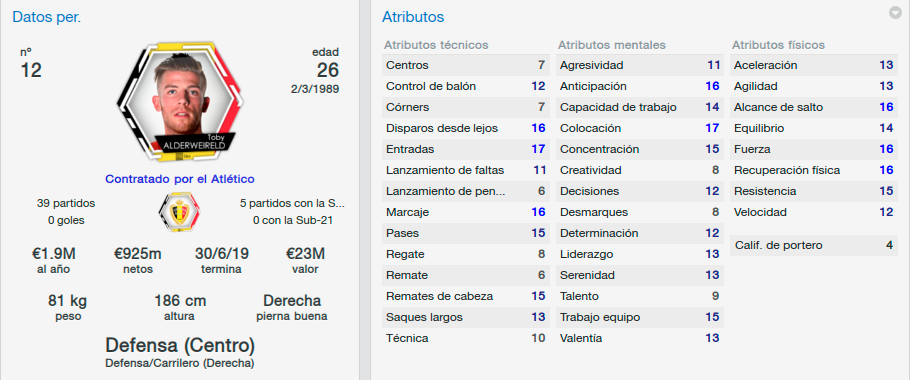The image size is (910, 380).
Task: Click the 5 partidos con la S... text
Action: [292, 204]
